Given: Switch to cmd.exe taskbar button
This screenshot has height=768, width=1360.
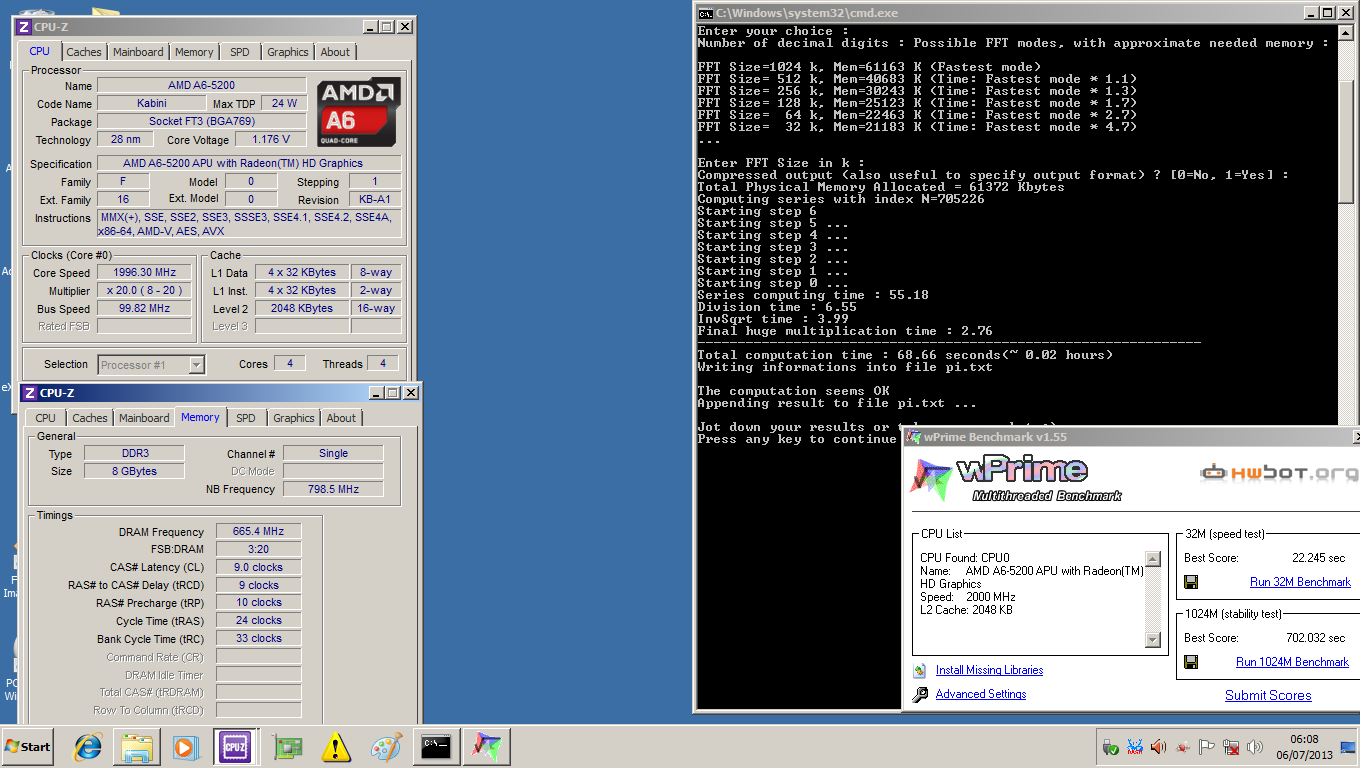Looking at the screenshot, I should point(435,746).
